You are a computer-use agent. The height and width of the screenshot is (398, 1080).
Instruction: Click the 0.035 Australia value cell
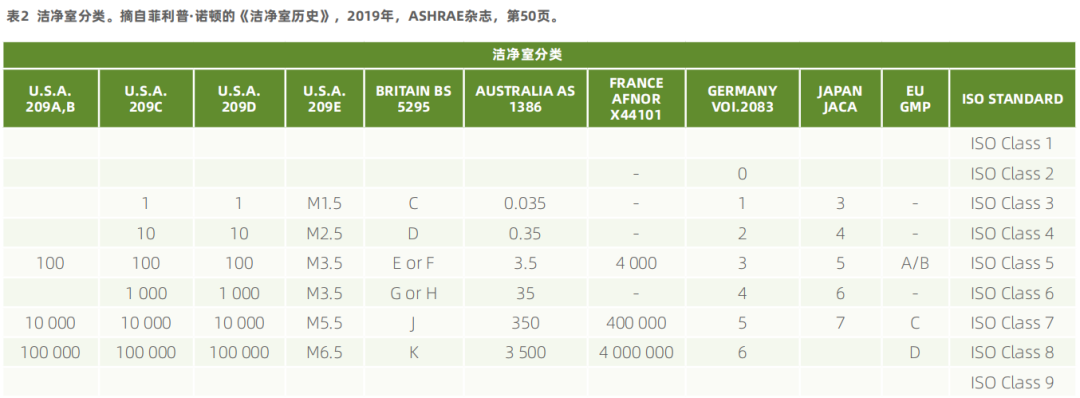pyautogui.click(x=526, y=204)
